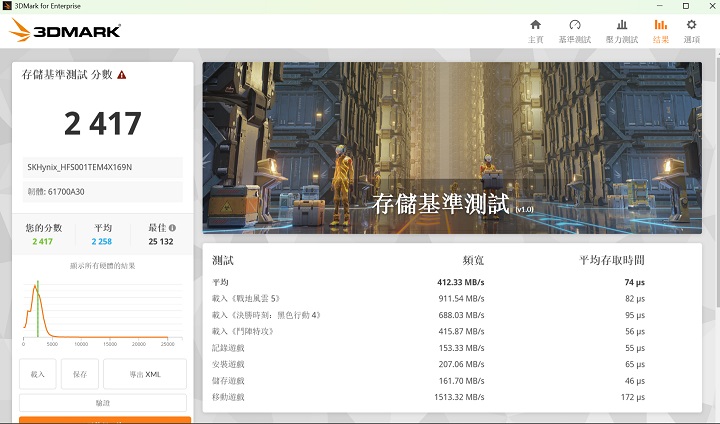The image size is (720, 424).
Task: Click the bandwidth (頻寬) column header
Action: 473,260
